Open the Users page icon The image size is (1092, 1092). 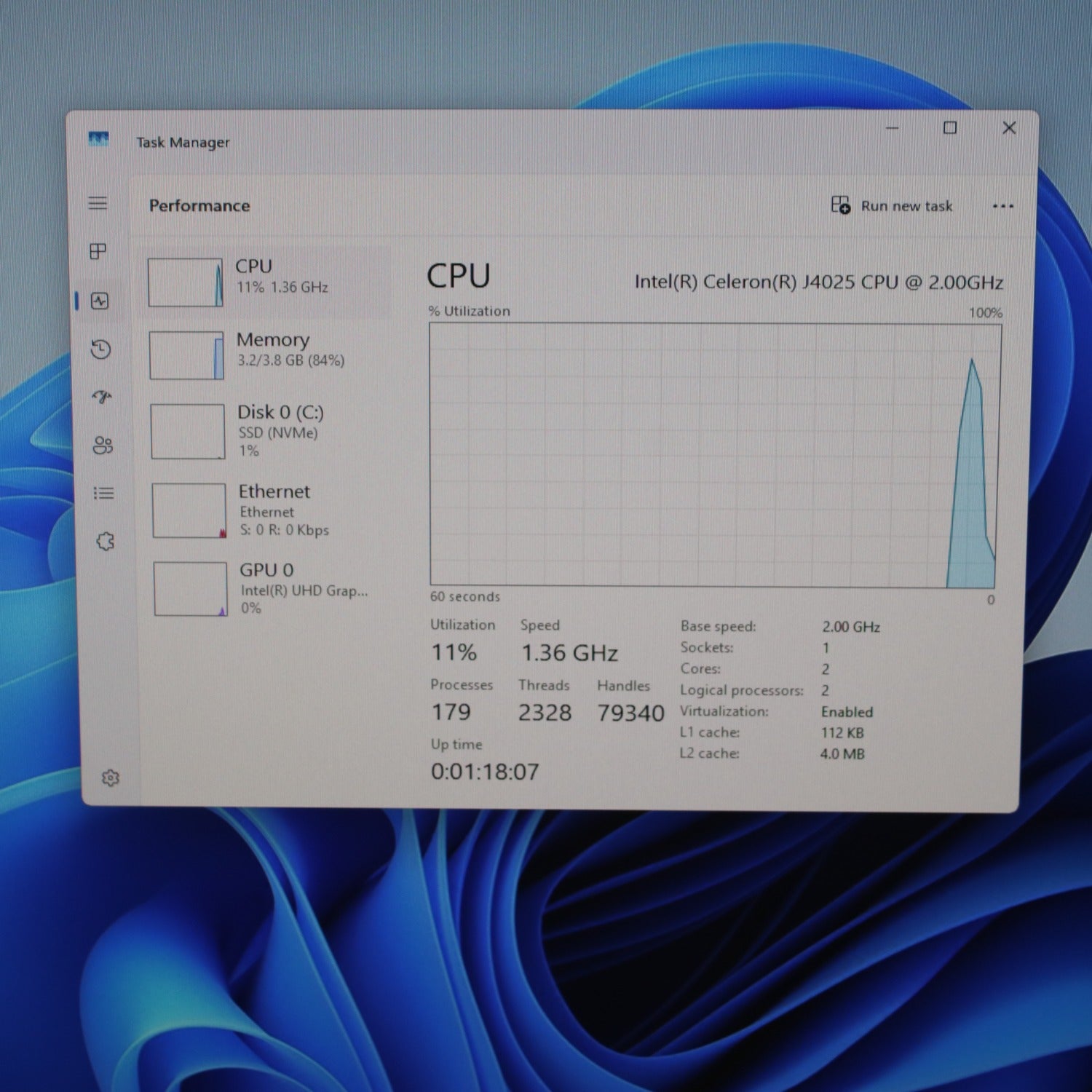[103, 445]
